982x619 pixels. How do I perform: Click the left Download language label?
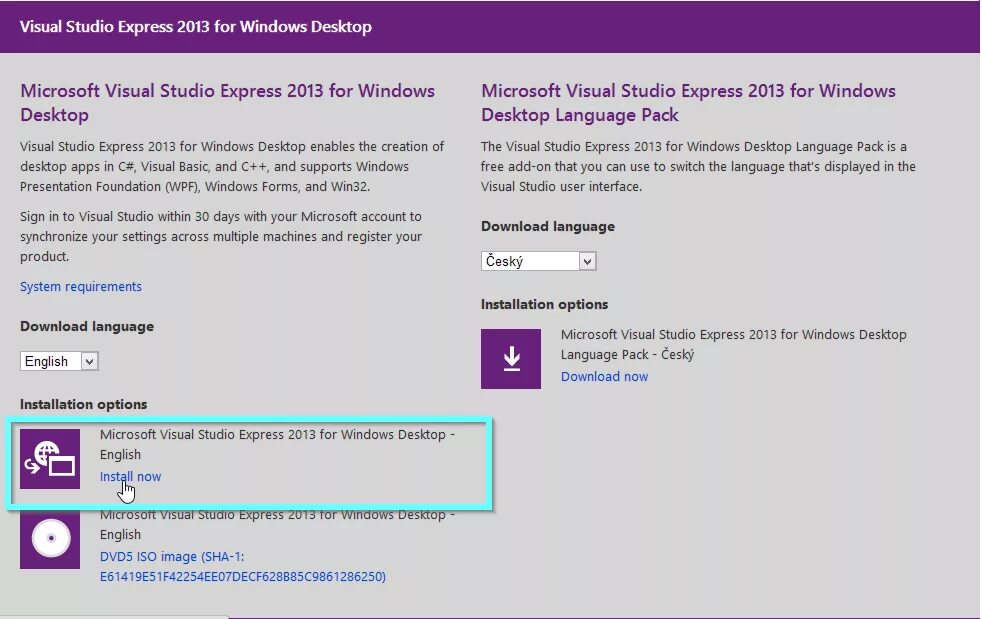click(87, 326)
